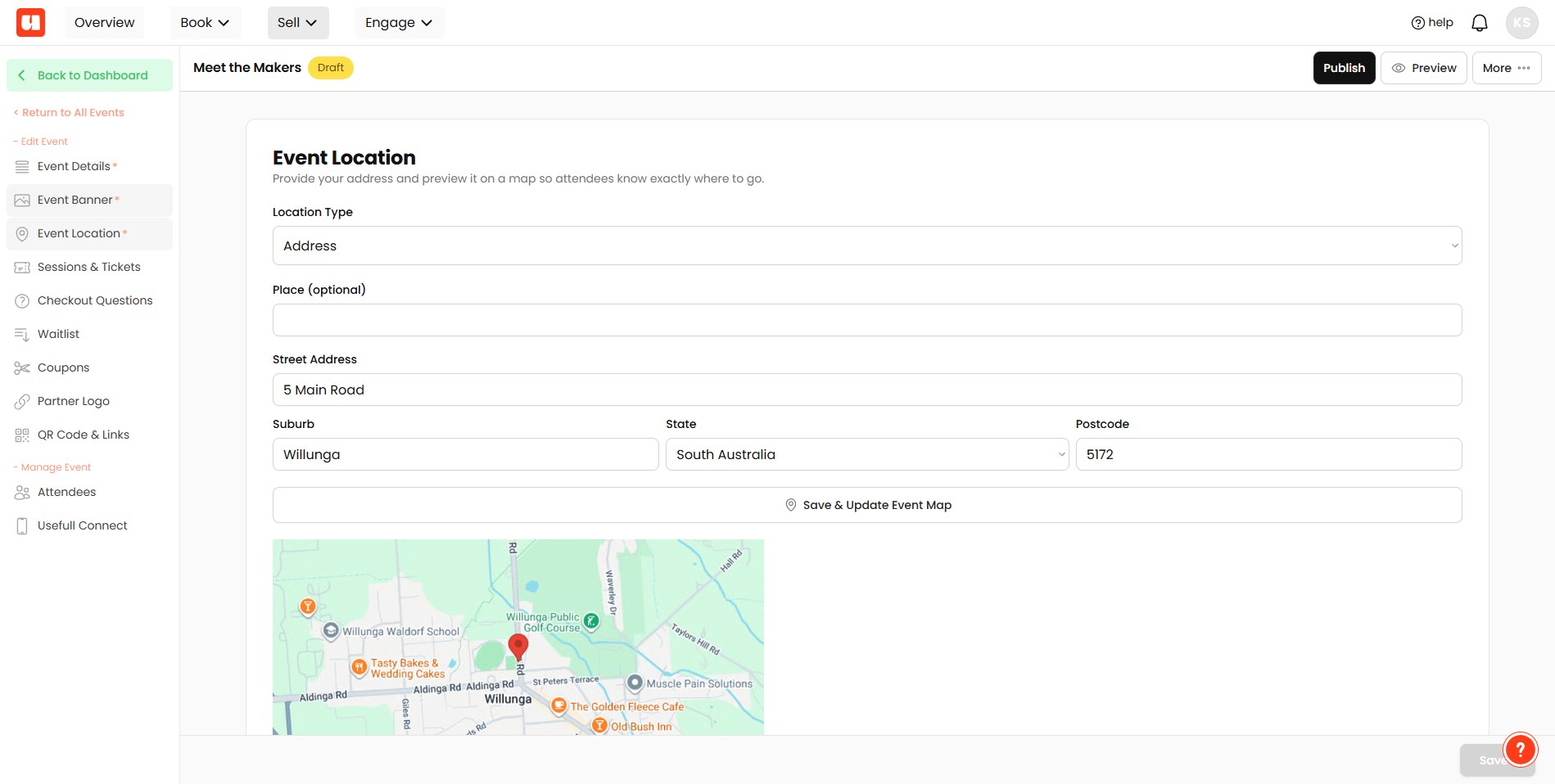
Task: Click the orange app logo icon
Action: click(31, 23)
